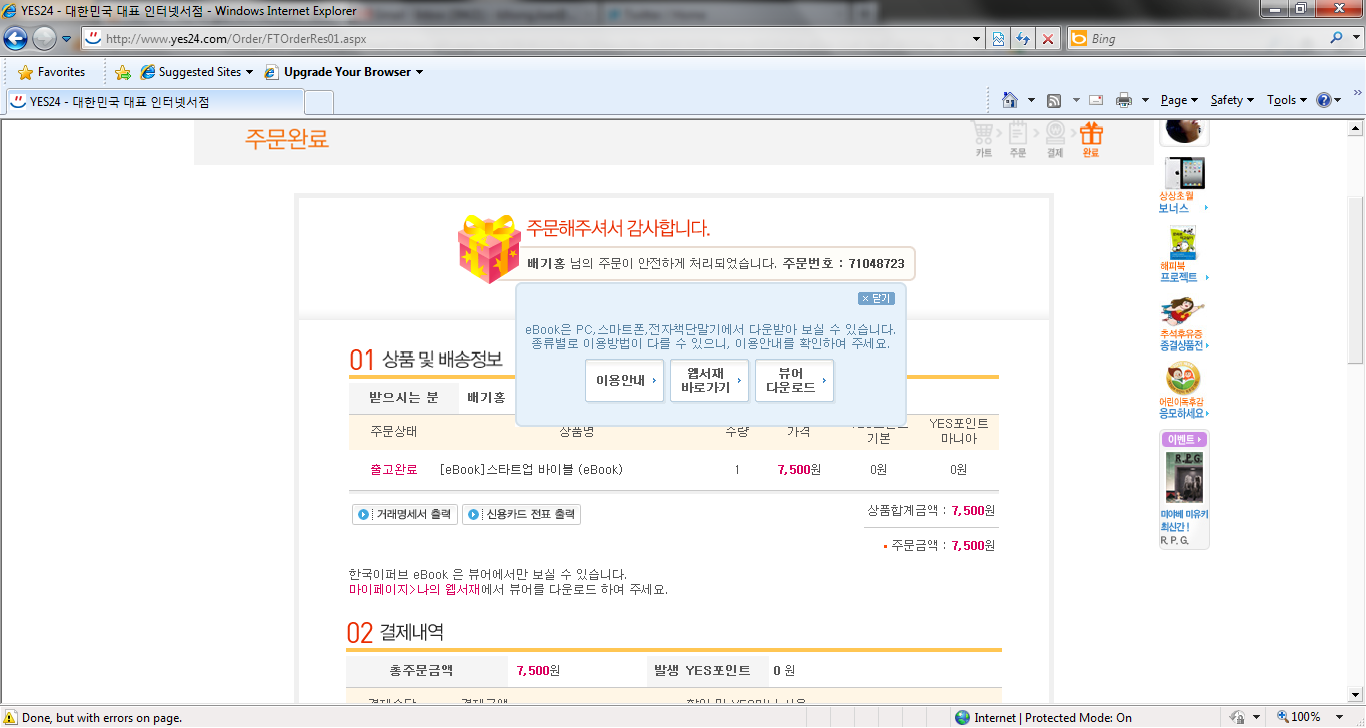Open the recent pages dropdown beside Forward
This screenshot has height=728, width=1366.
(66, 39)
